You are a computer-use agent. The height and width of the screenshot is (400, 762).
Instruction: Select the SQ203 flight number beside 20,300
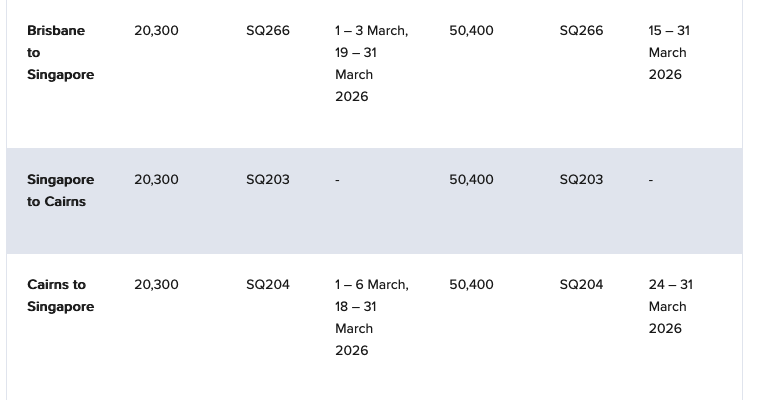268,179
